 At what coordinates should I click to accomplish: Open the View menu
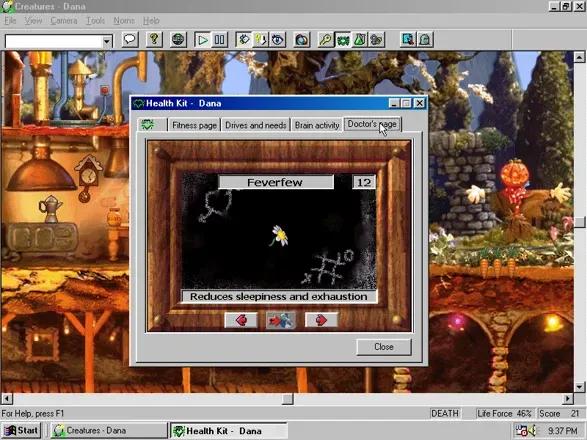[x=33, y=21]
